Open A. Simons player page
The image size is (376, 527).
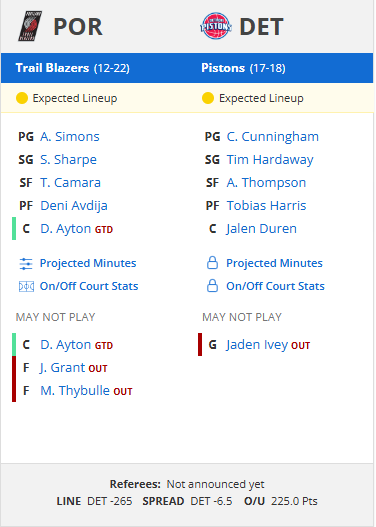point(70,137)
